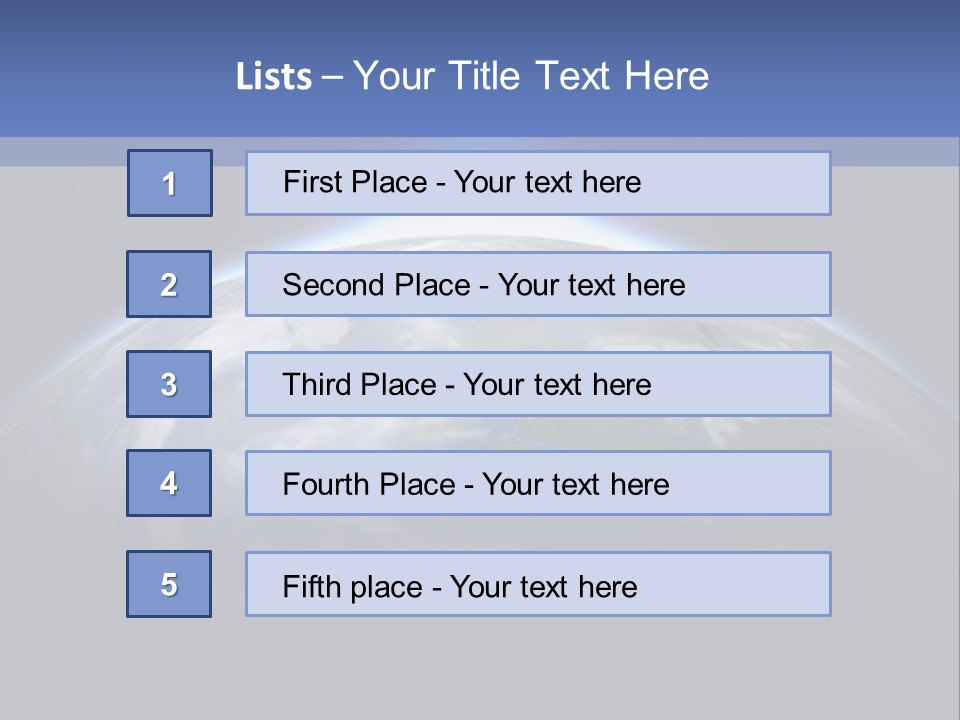The image size is (960, 720).
Task: Click the dash in the slide title
Action: (332, 77)
